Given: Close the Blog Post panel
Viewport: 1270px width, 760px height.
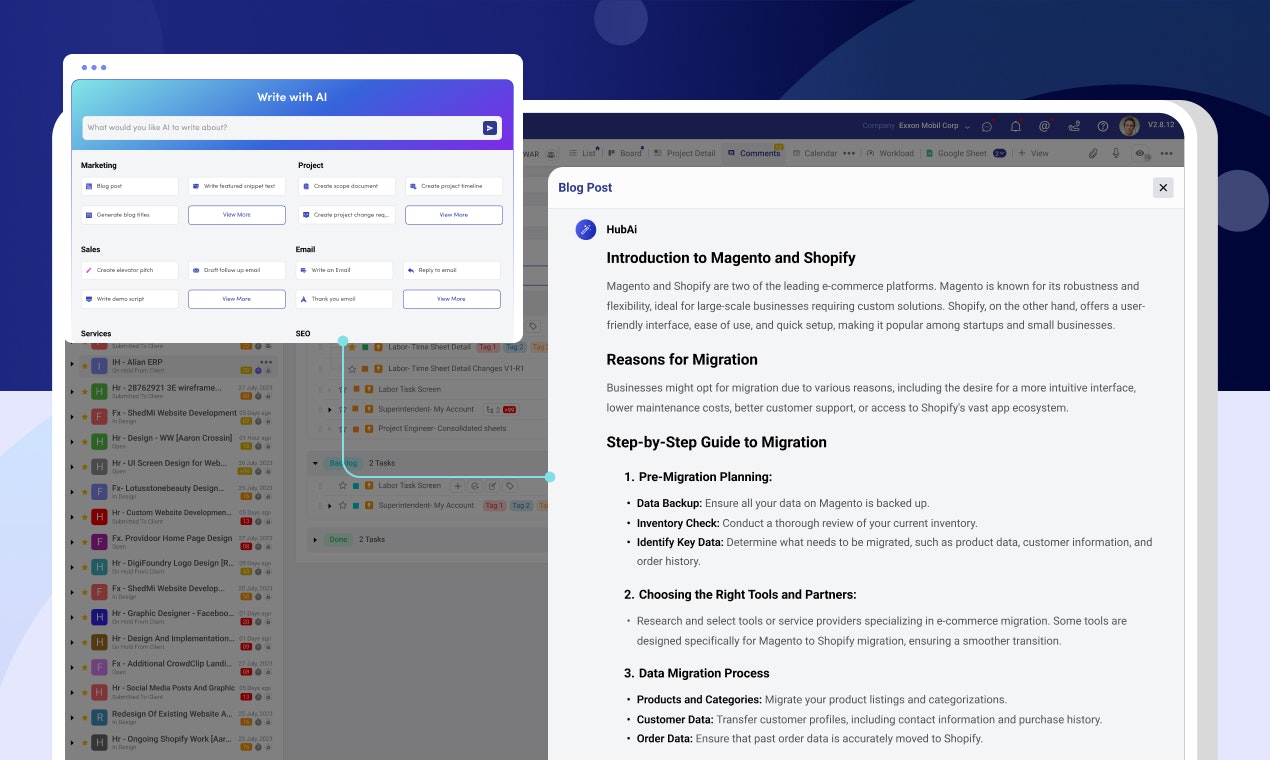Looking at the screenshot, I should (1162, 187).
